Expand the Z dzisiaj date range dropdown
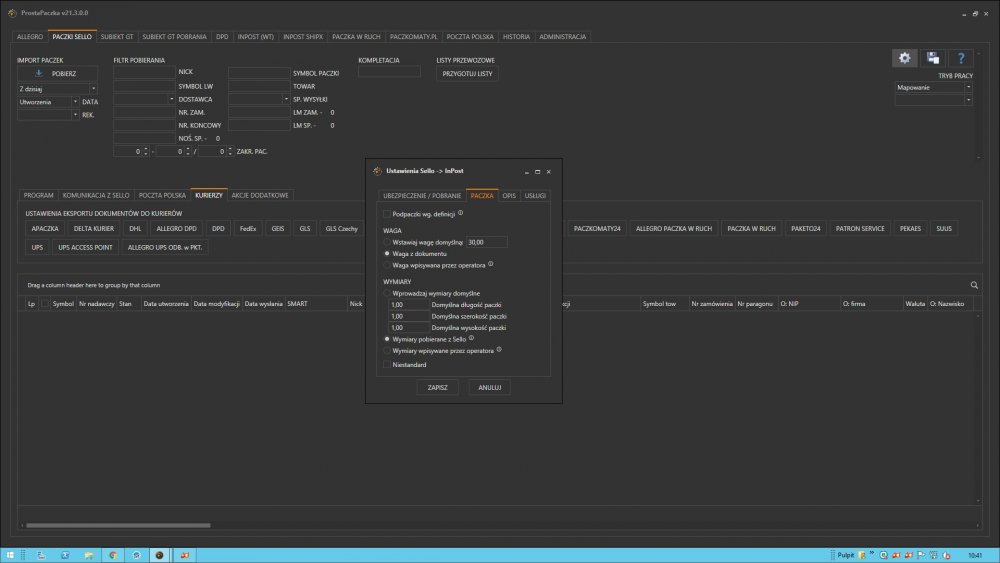1000x563 pixels. click(93, 89)
